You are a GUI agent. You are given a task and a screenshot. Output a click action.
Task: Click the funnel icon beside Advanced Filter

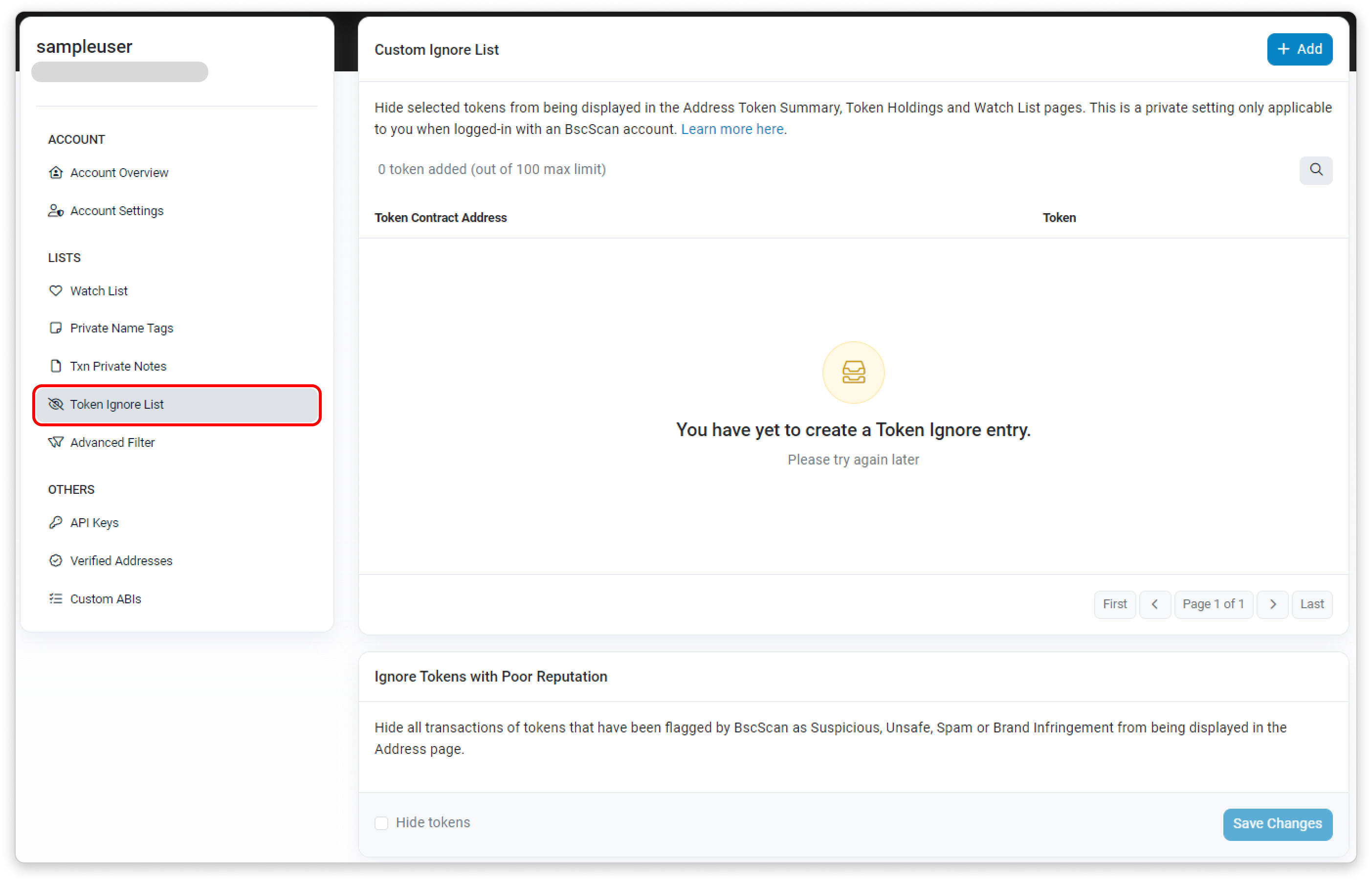[x=56, y=442]
